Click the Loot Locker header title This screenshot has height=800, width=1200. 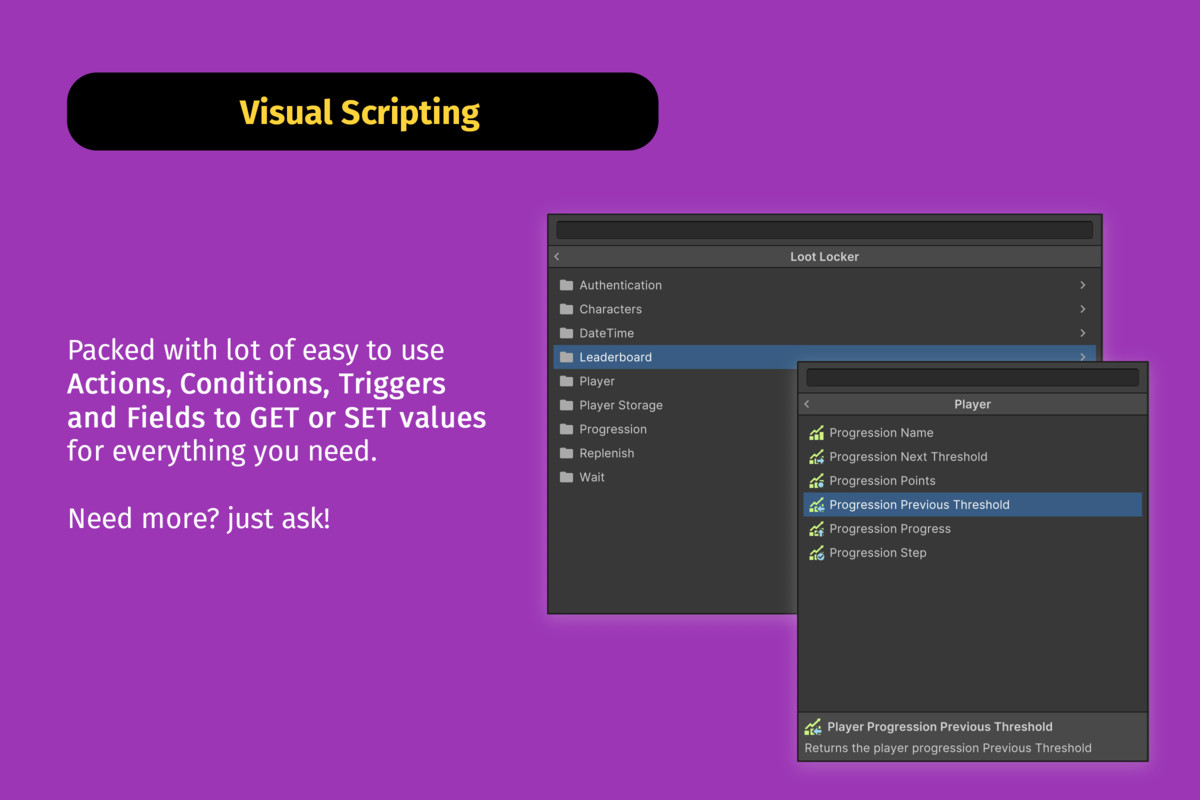tap(824, 257)
